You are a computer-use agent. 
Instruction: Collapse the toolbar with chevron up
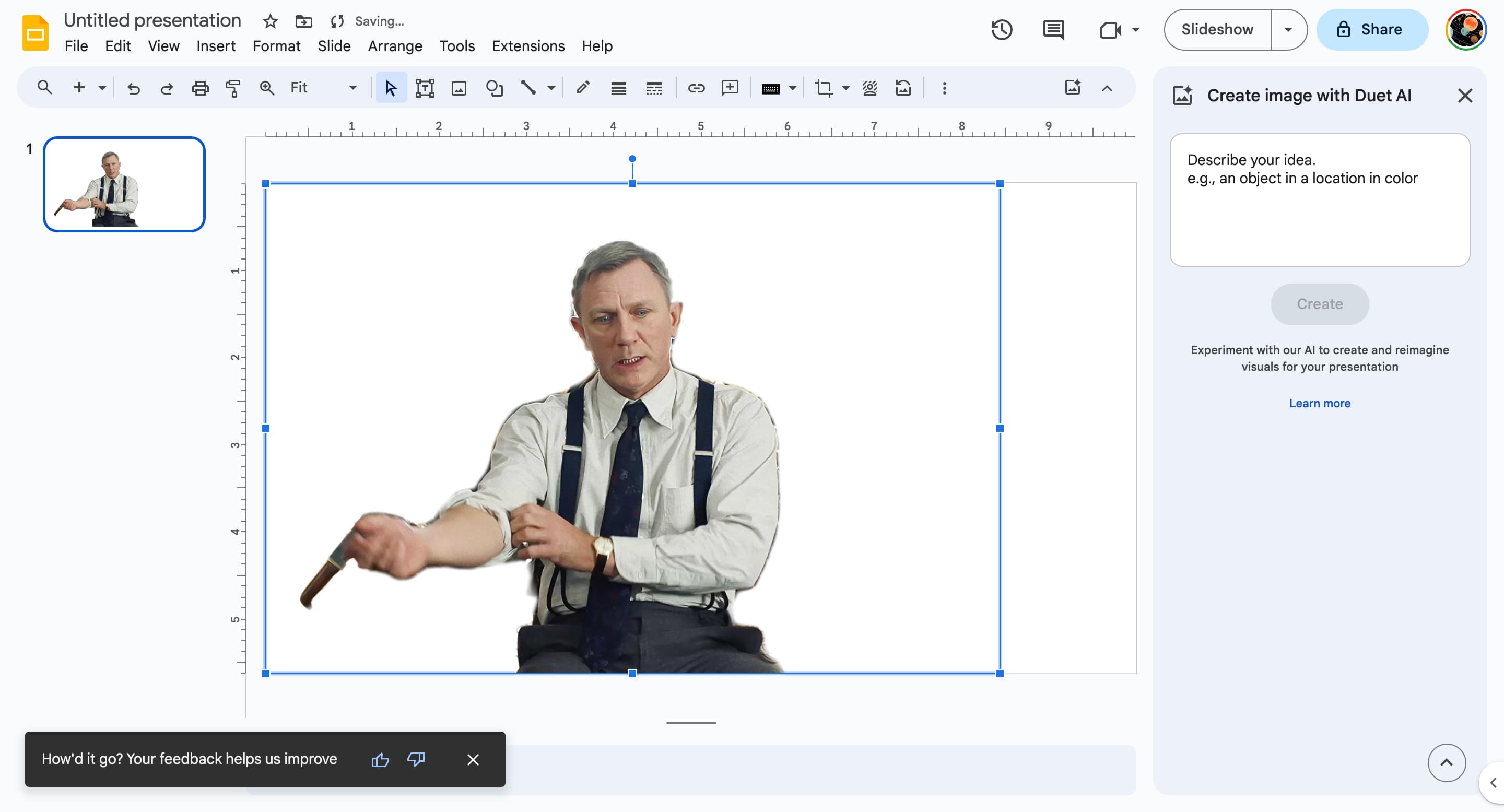click(x=1107, y=88)
